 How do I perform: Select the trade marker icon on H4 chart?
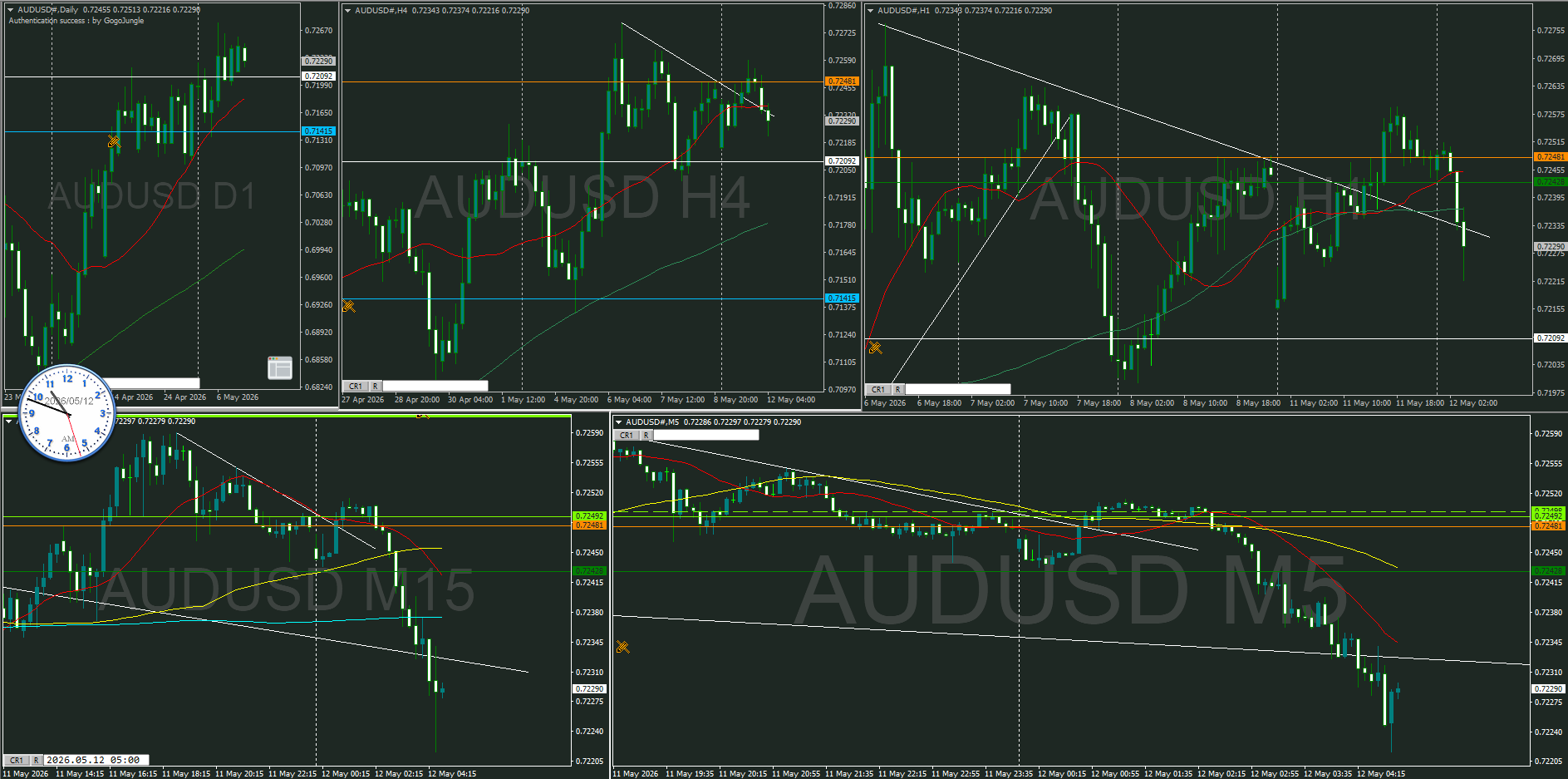(x=348, y=306)
